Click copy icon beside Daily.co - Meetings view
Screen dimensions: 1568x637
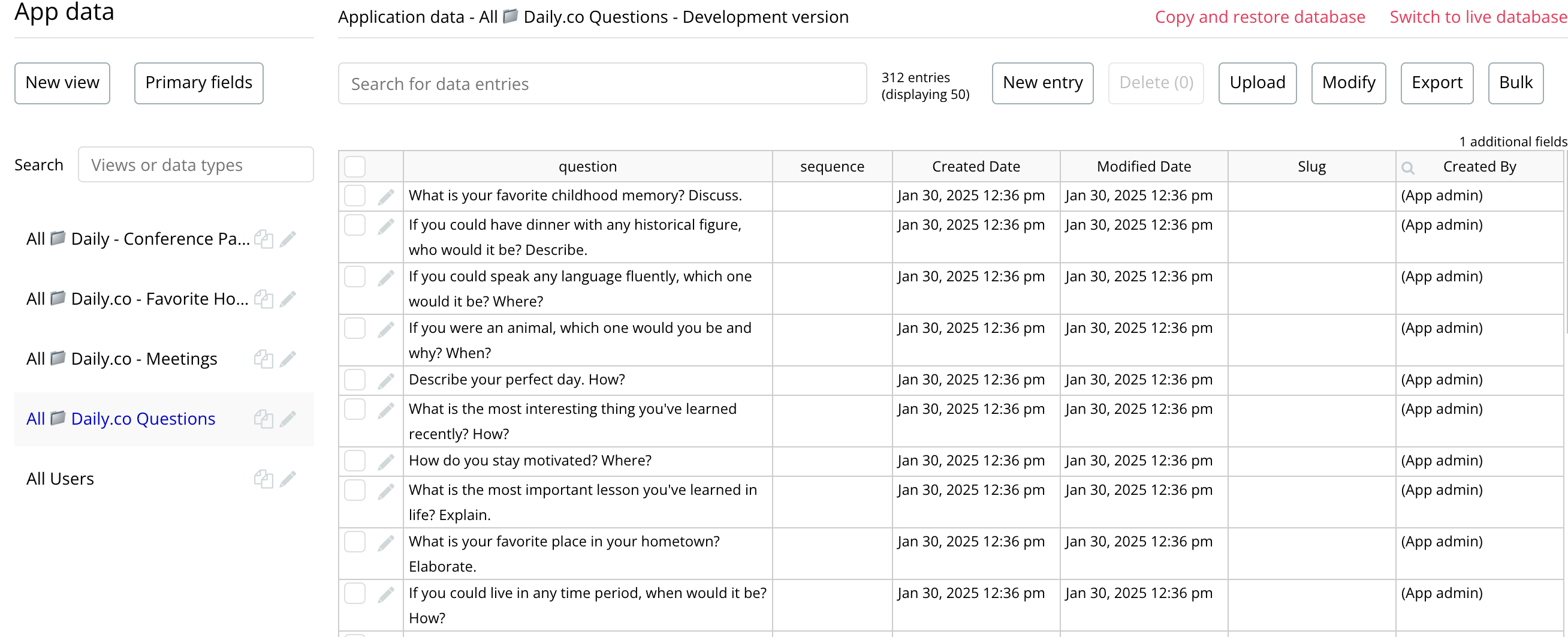tap(263, 359)
